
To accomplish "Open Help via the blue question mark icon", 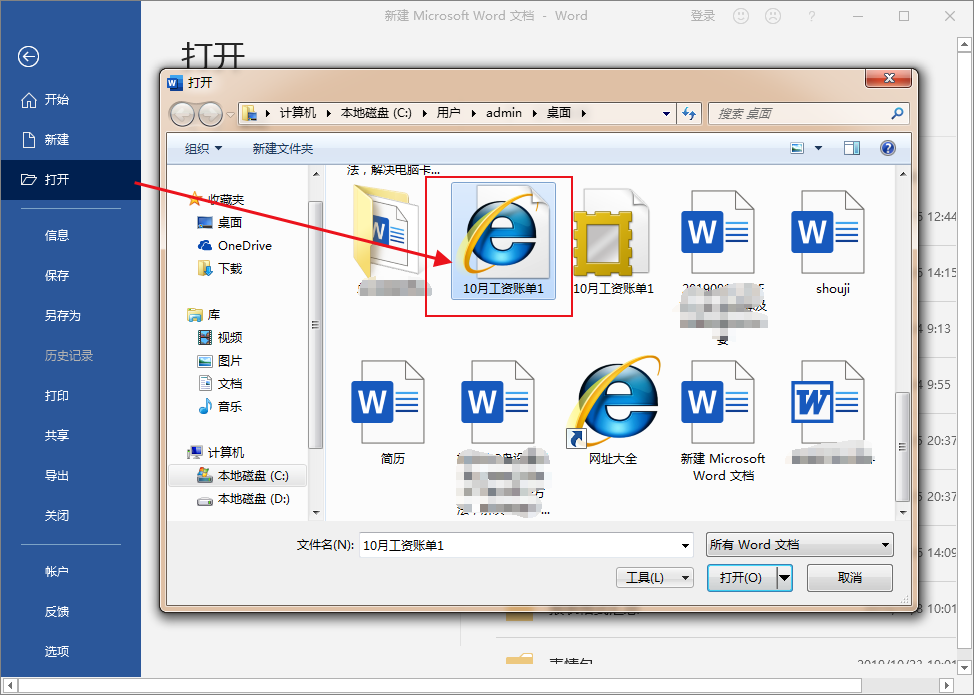I will [887, 148].
